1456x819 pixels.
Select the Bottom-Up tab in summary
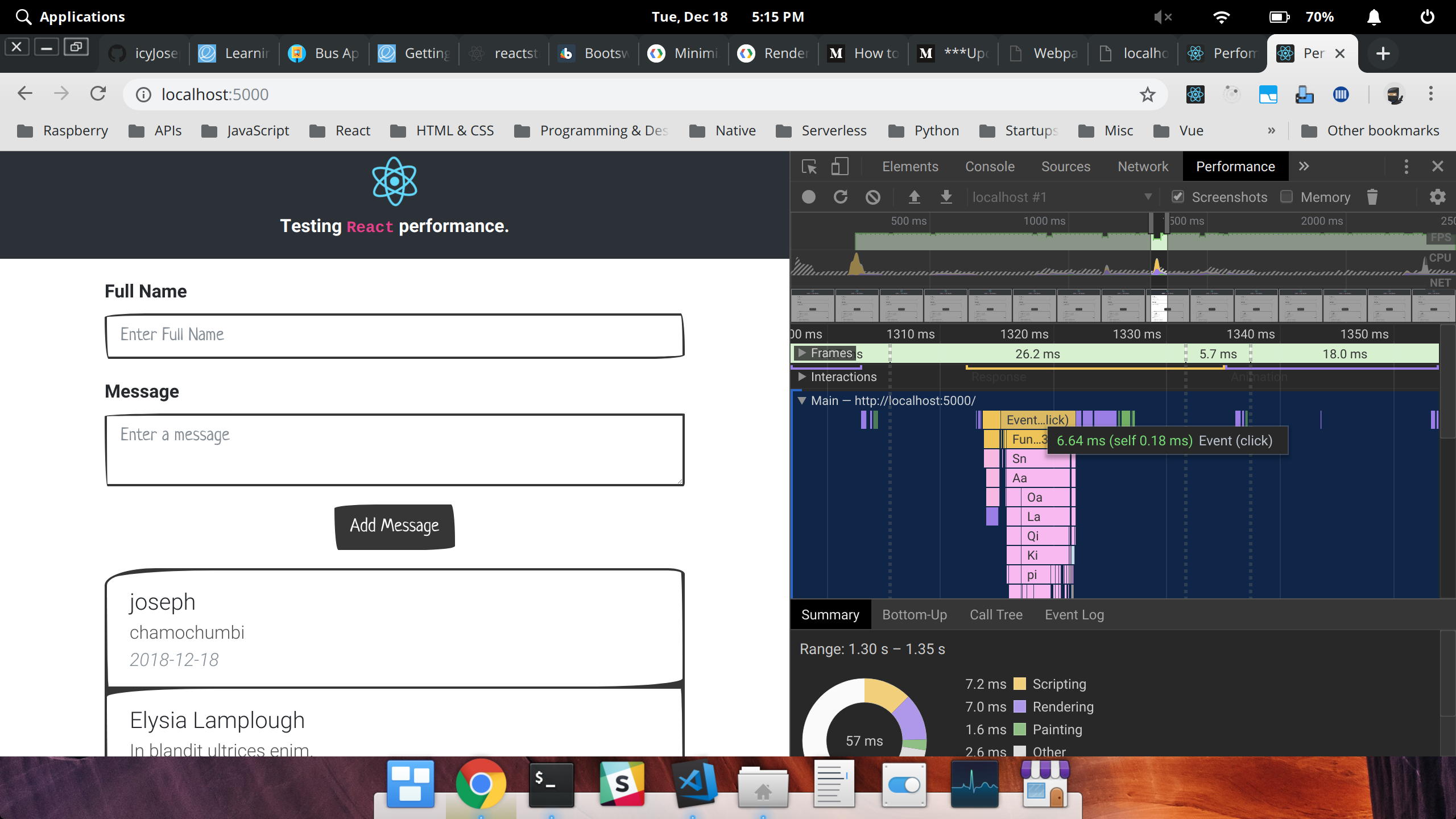tap(913, 614)
